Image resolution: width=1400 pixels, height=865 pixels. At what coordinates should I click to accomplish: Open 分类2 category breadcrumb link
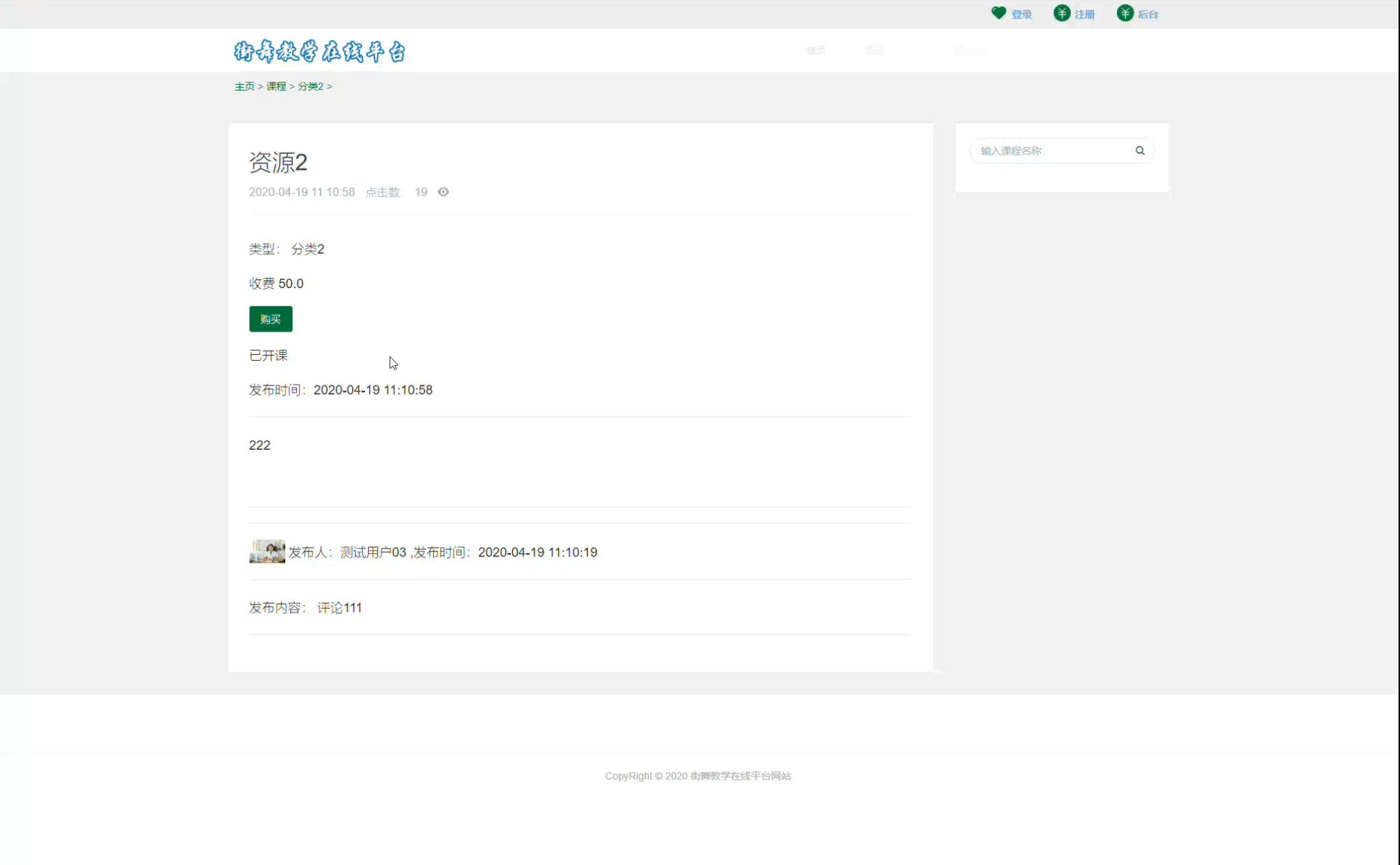coord(310,86)
